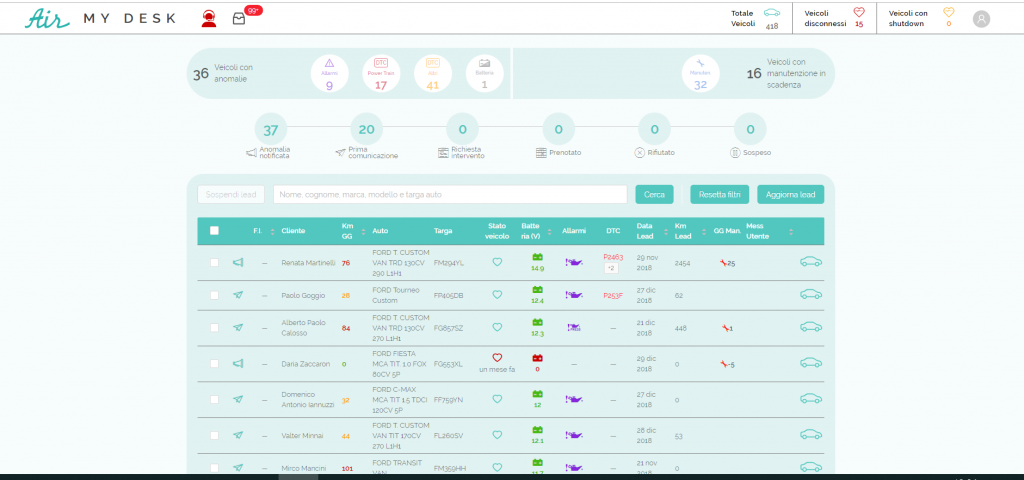Focus the name, model and plate search field

point(451,195)
